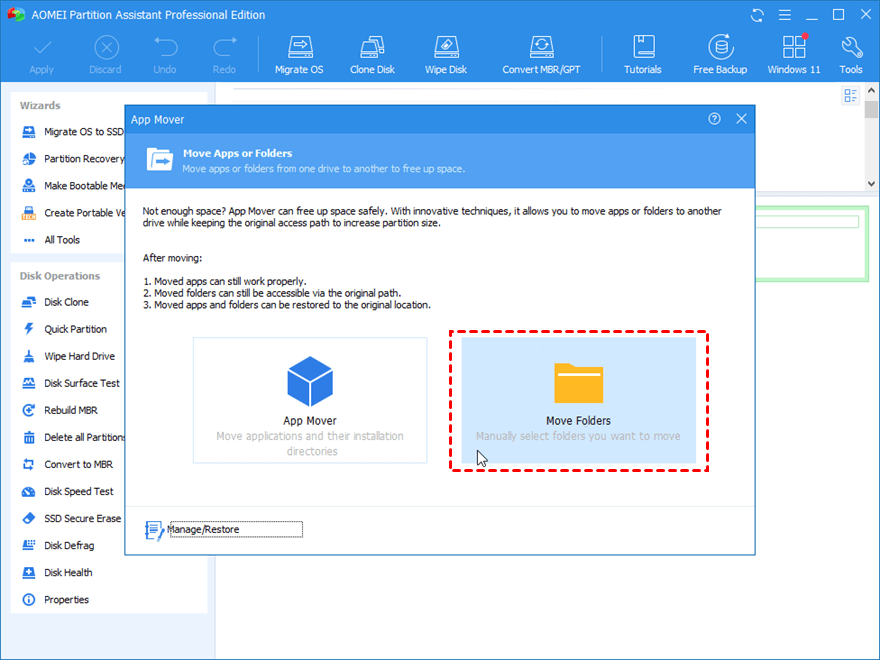Start Disk Speed Test

[x=67, y=491]
